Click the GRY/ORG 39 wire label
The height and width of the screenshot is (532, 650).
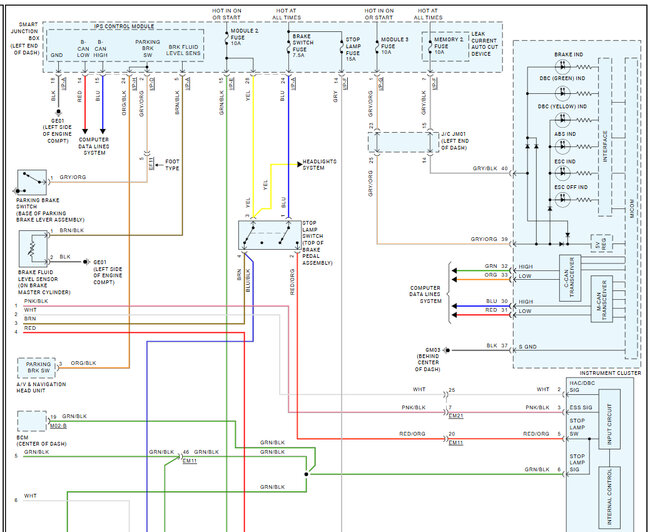click(x=489, y=239)
